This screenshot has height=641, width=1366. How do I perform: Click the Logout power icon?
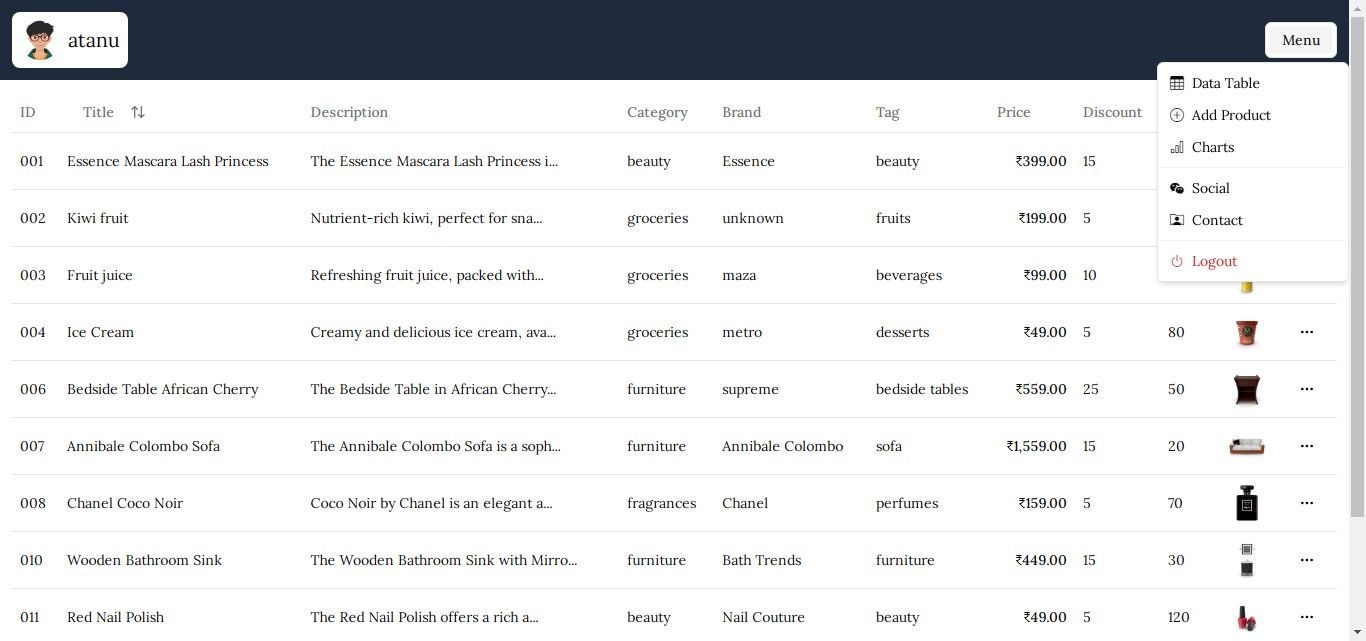(1177, 261)
